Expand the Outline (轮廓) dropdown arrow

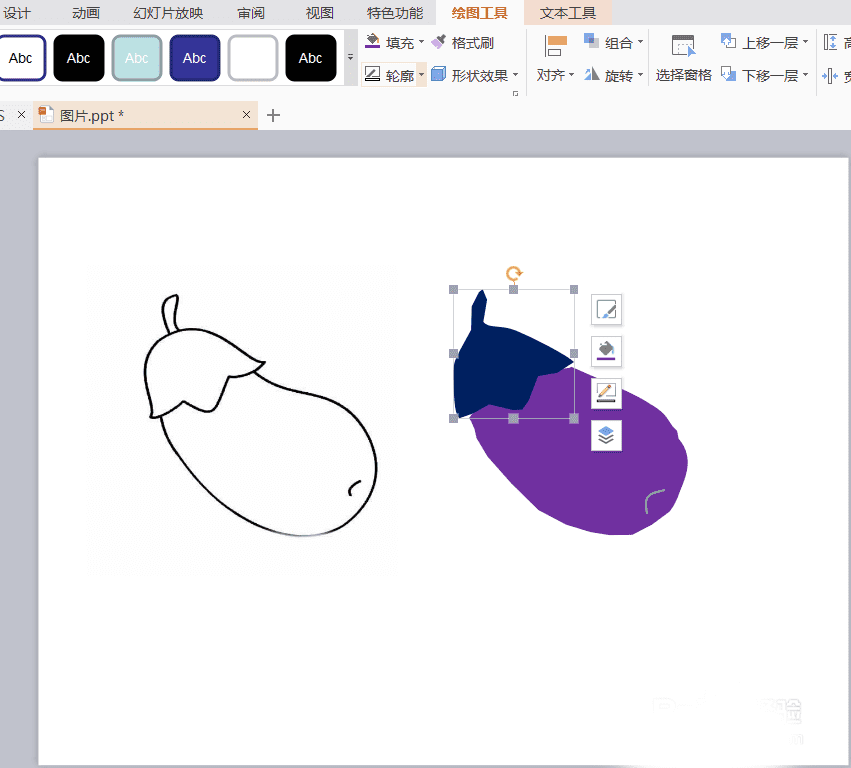[x=422, y=75]
